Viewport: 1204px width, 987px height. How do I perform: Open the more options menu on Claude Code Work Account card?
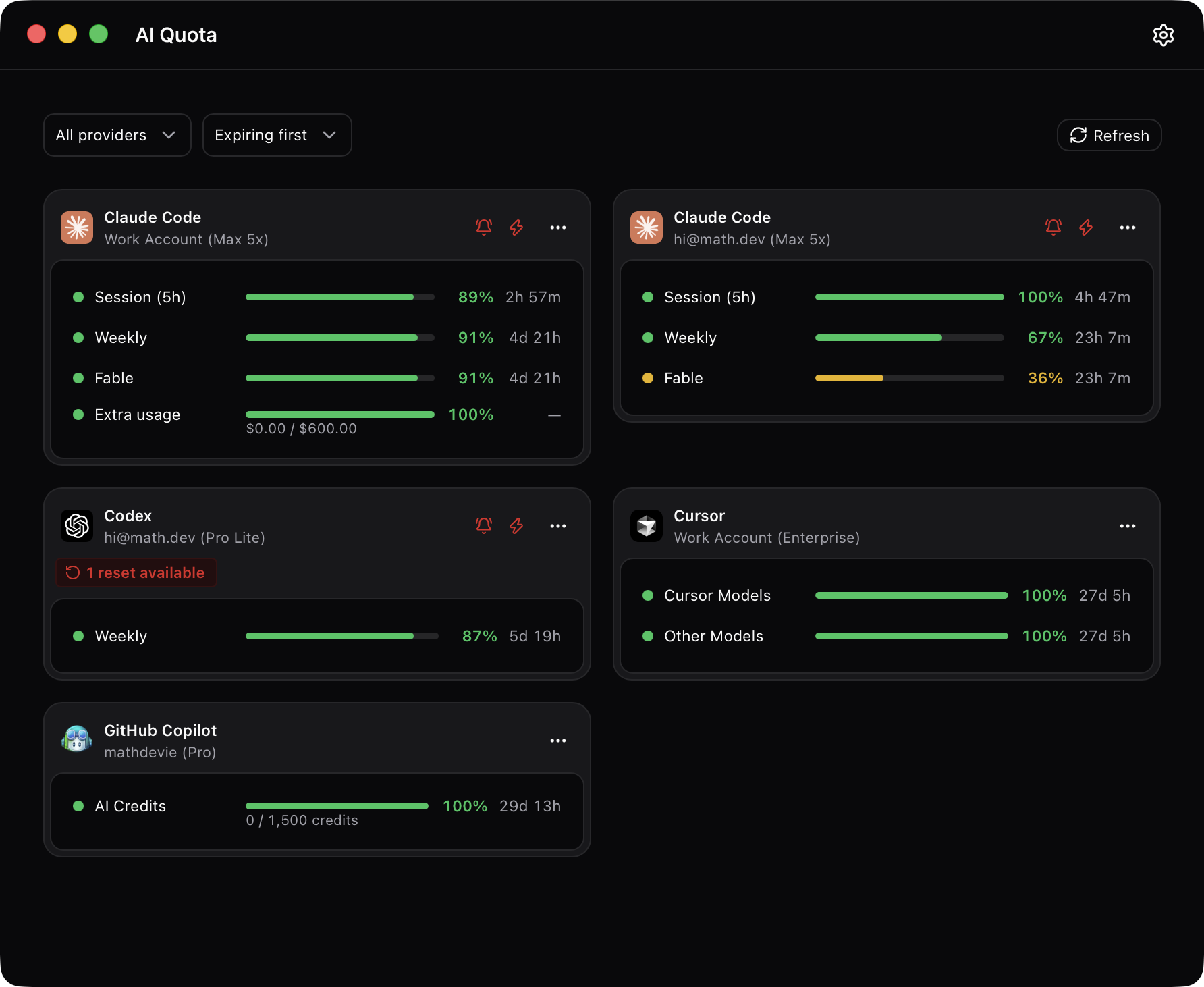coord(558,228)
